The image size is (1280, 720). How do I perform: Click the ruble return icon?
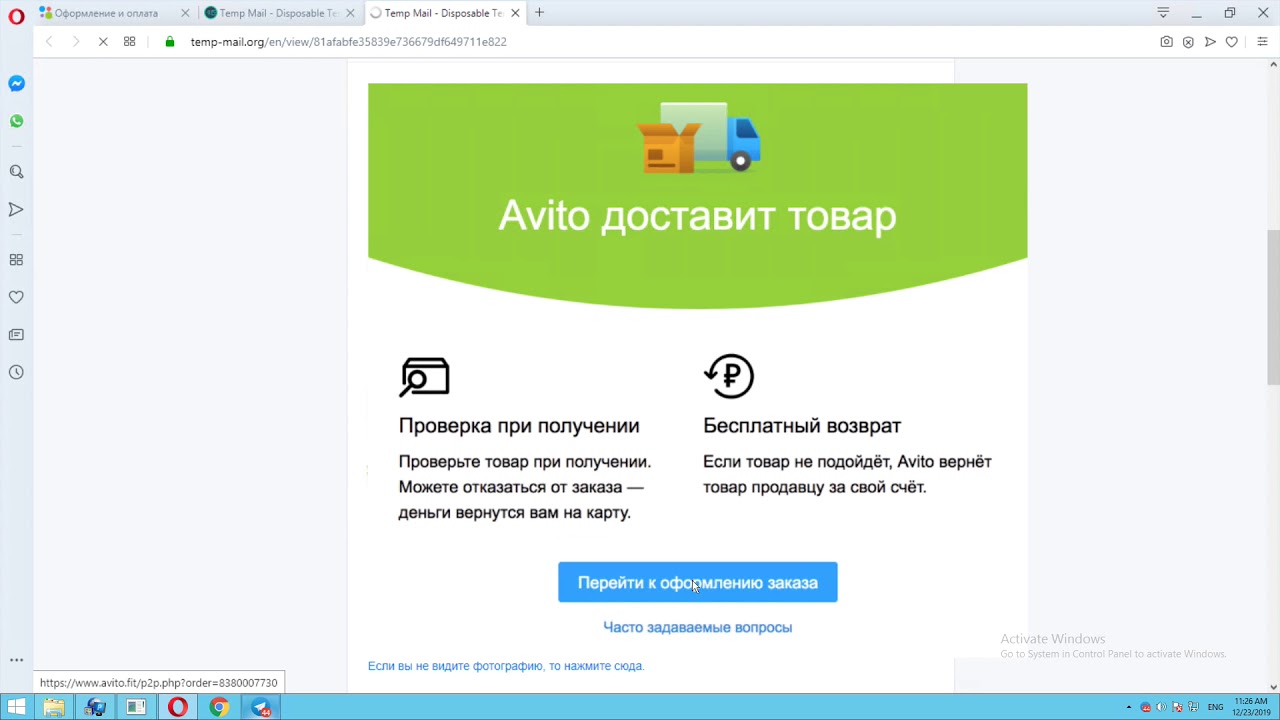point(729,376)
